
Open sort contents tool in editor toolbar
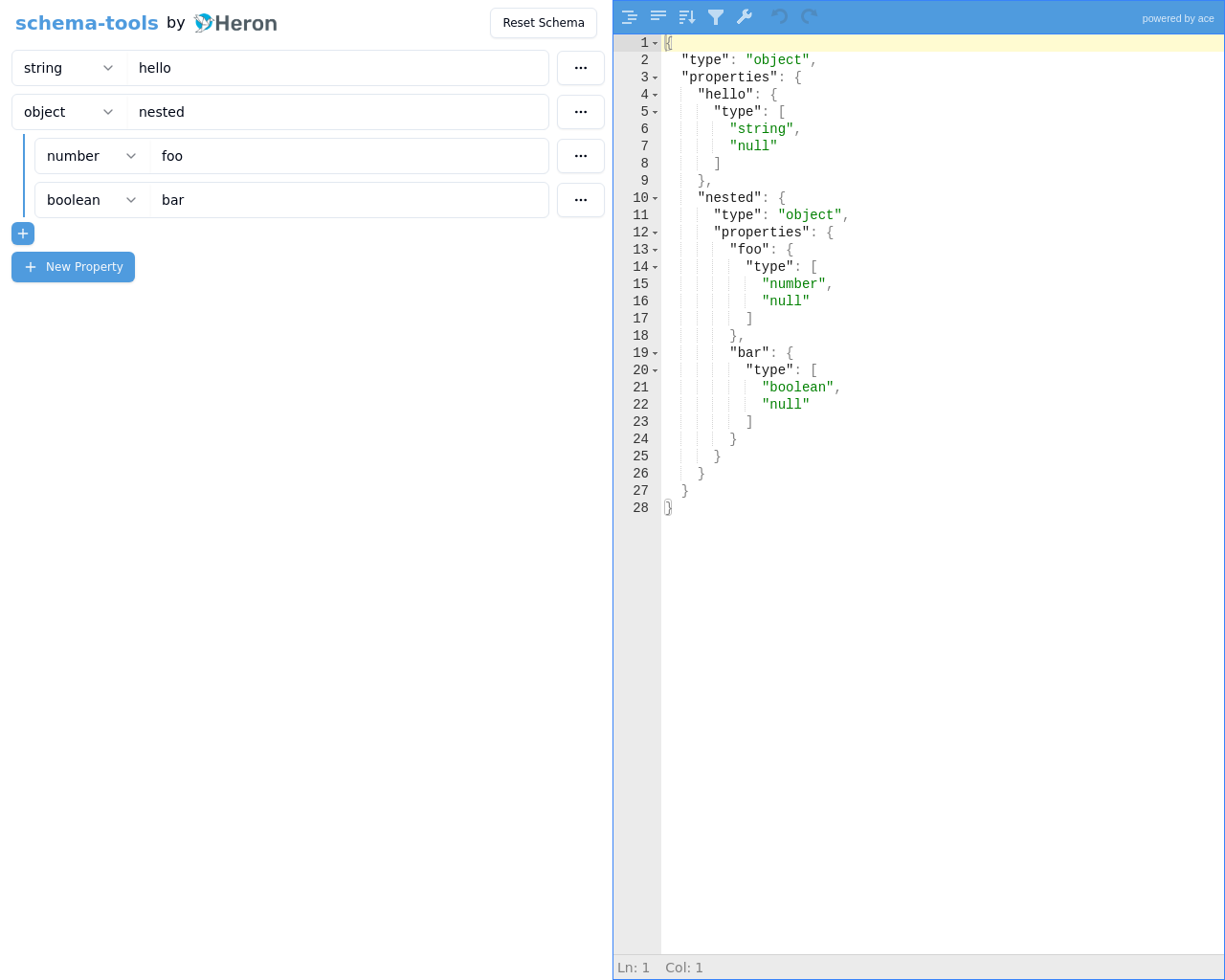(x=687, y=17)
